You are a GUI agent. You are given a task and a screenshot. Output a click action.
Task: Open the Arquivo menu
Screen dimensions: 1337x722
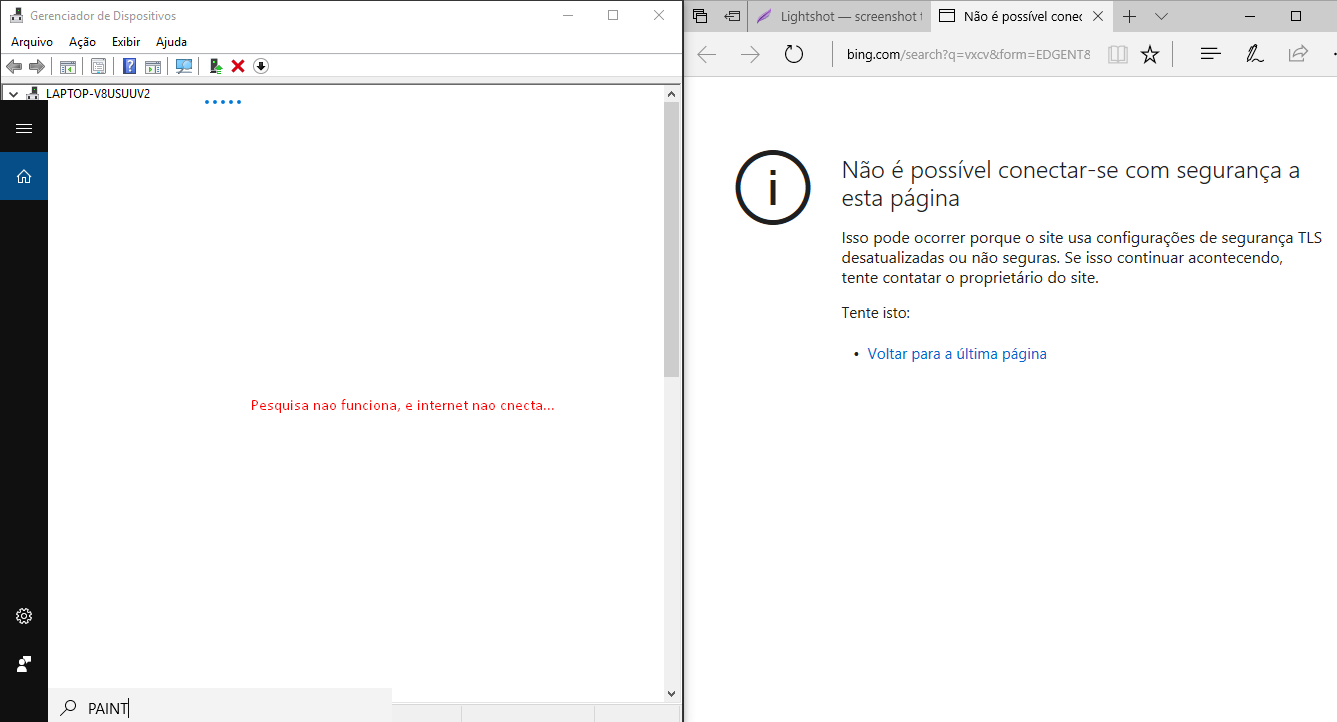click(x=32, y=41)
